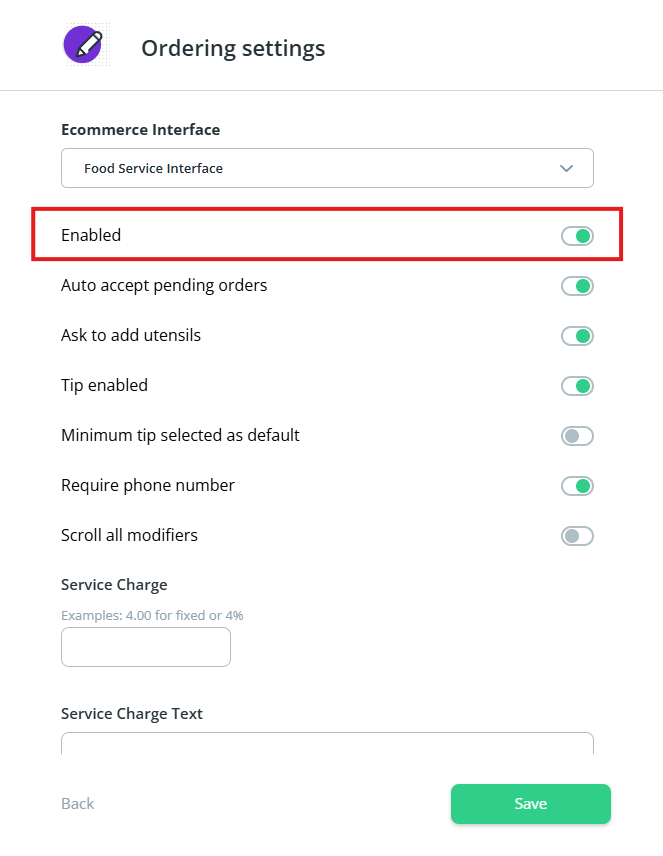Click the Scroll all modifiers label
The width and height of the screenshot is (663, 856).
tap(129, 536)
